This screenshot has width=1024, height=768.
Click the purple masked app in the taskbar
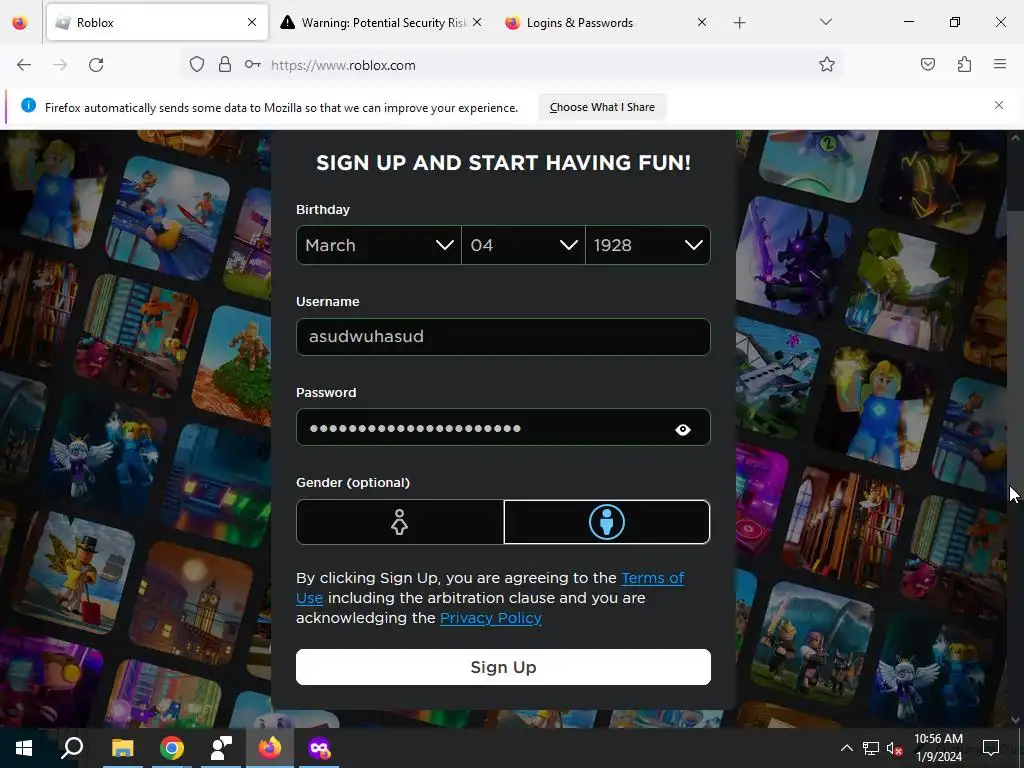319,748
